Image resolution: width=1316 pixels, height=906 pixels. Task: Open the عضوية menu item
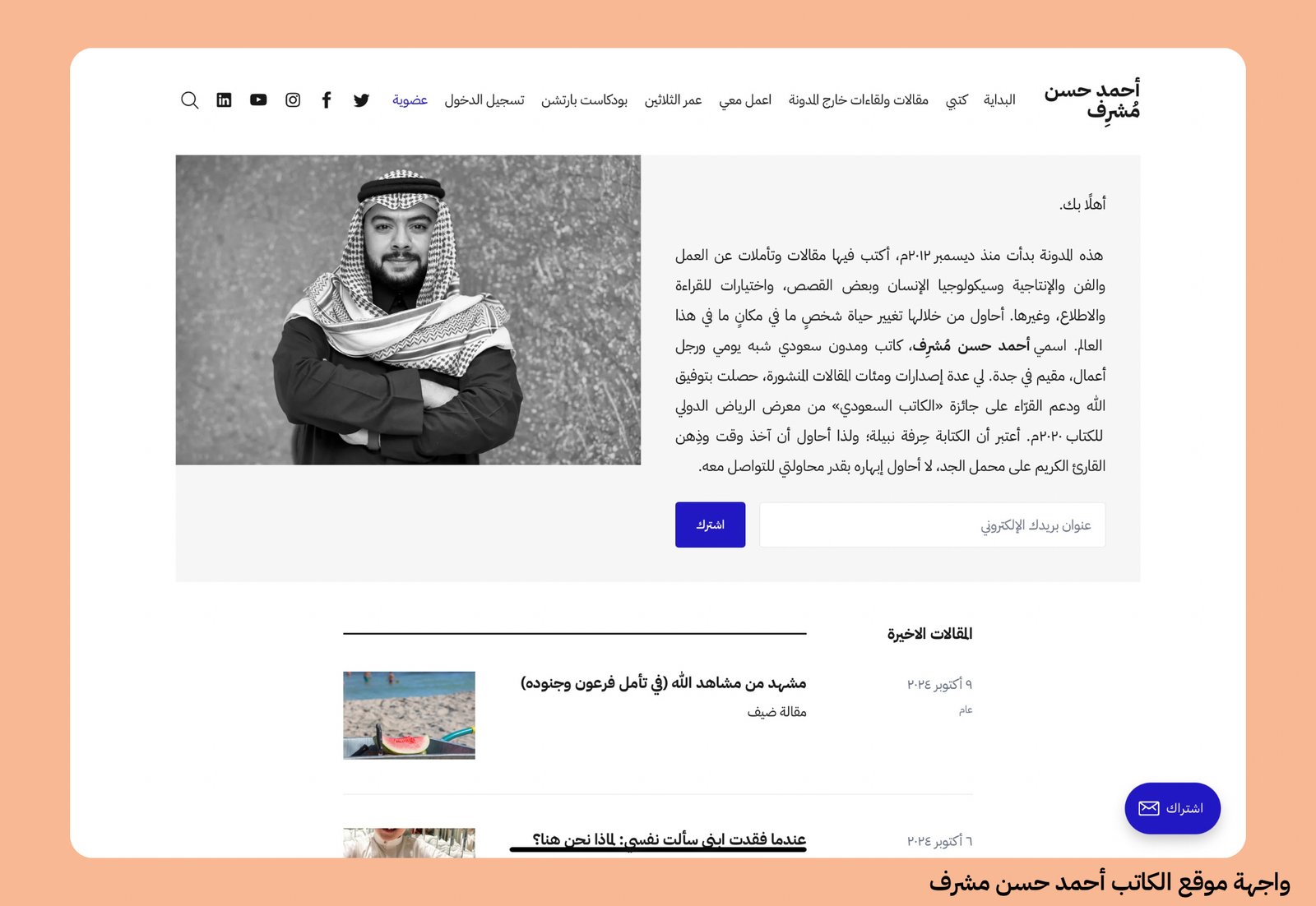[x=410, y=100]
